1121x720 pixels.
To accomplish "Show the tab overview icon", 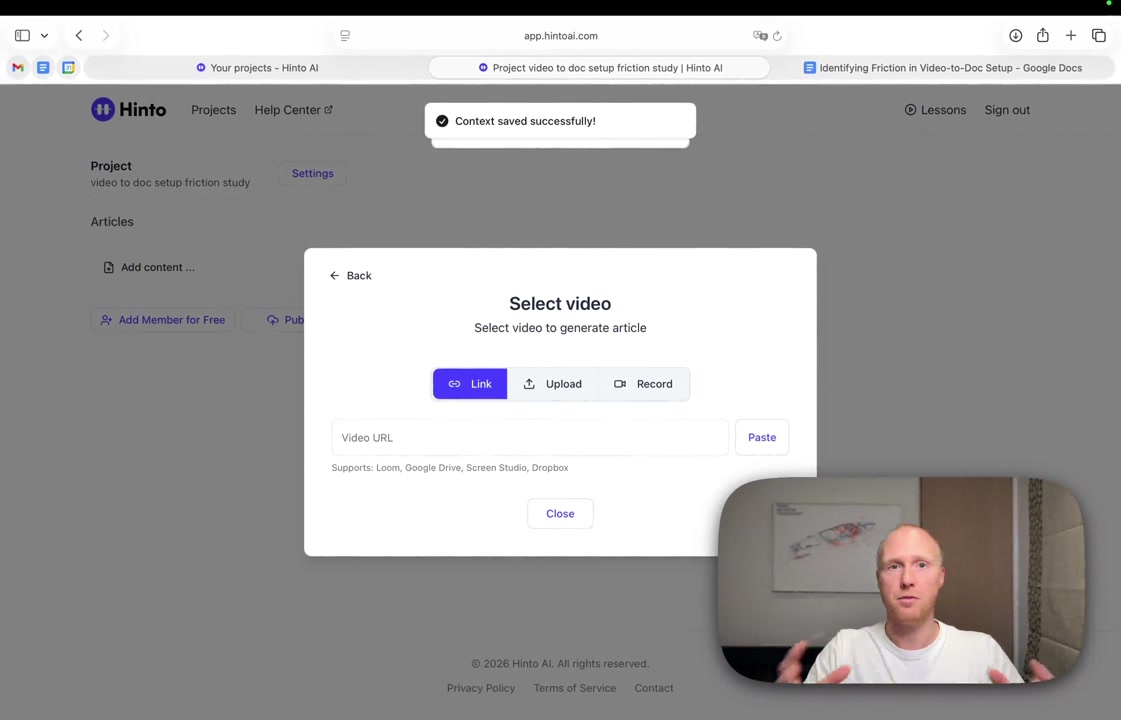I will click(x=1099, y=35).
